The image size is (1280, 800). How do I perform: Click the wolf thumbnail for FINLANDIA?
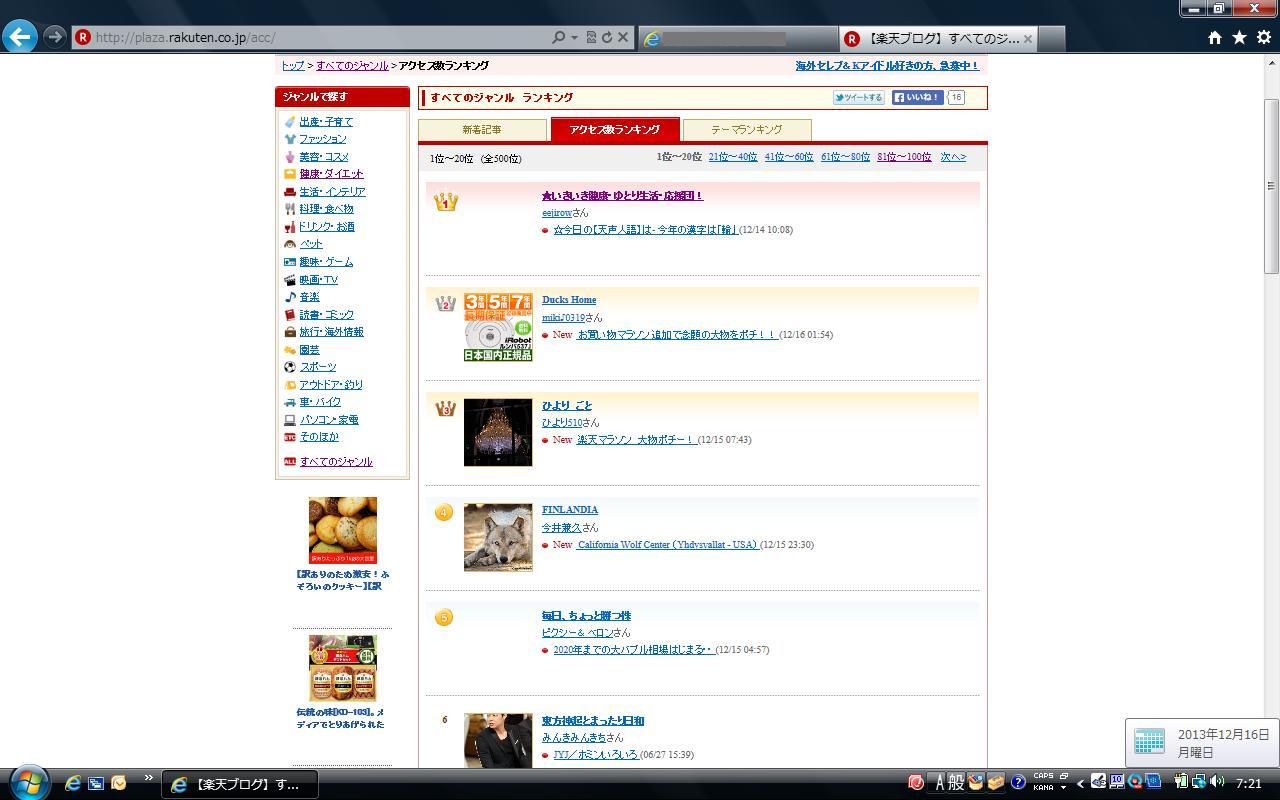[x=498, y=538]
